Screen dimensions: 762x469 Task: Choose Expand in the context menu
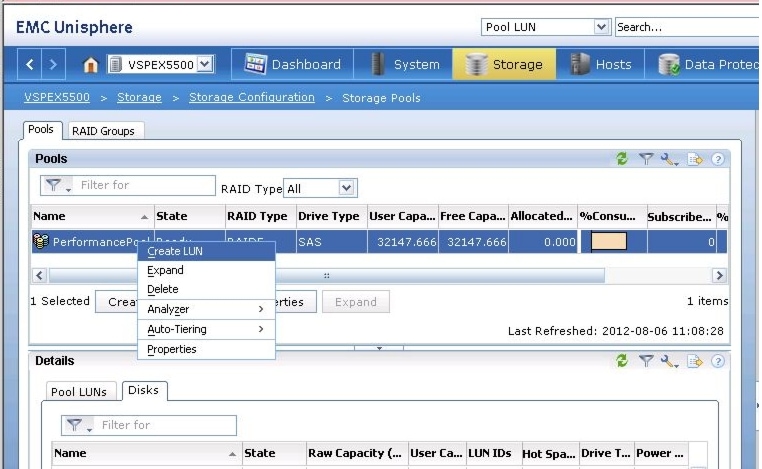207,270
